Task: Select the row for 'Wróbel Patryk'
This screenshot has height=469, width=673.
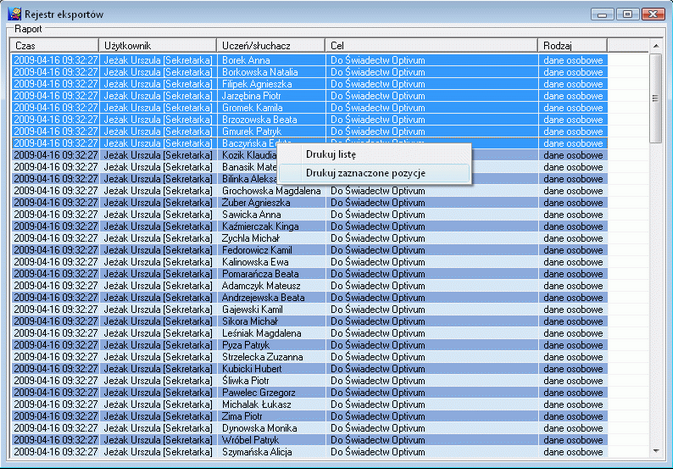Action: [309, 440]
